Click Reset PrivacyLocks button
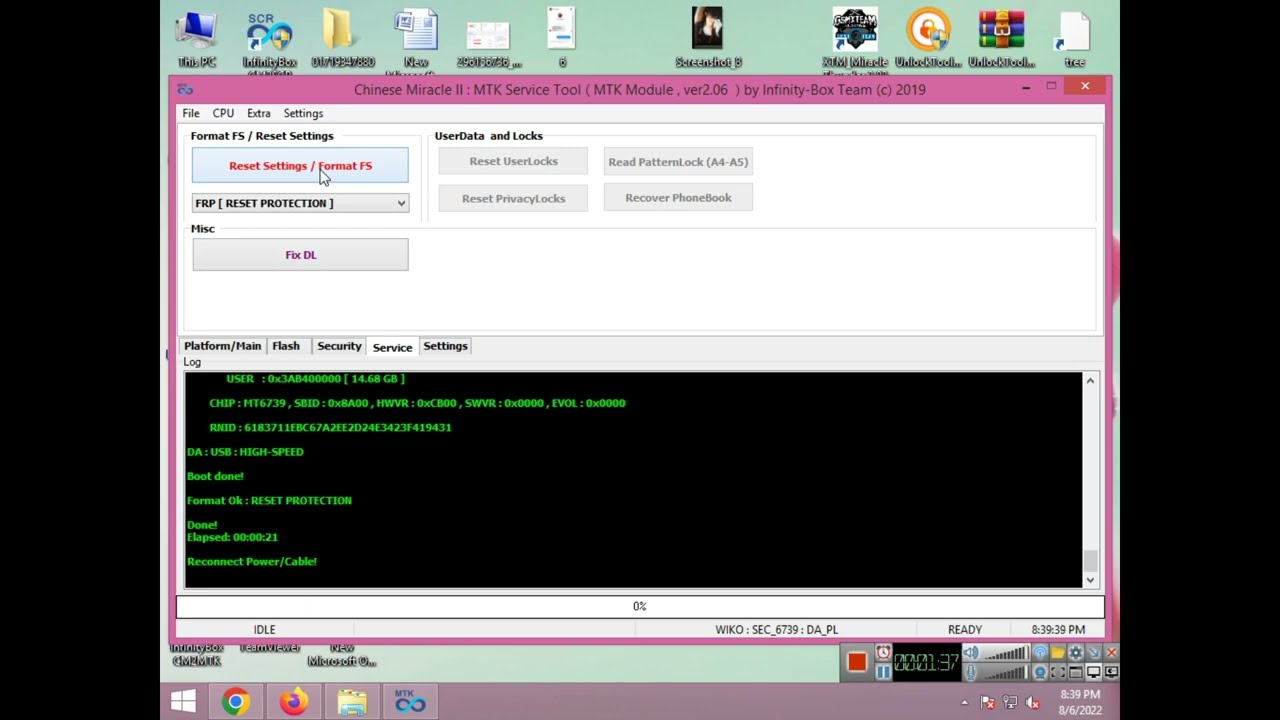 coord(513,198)
